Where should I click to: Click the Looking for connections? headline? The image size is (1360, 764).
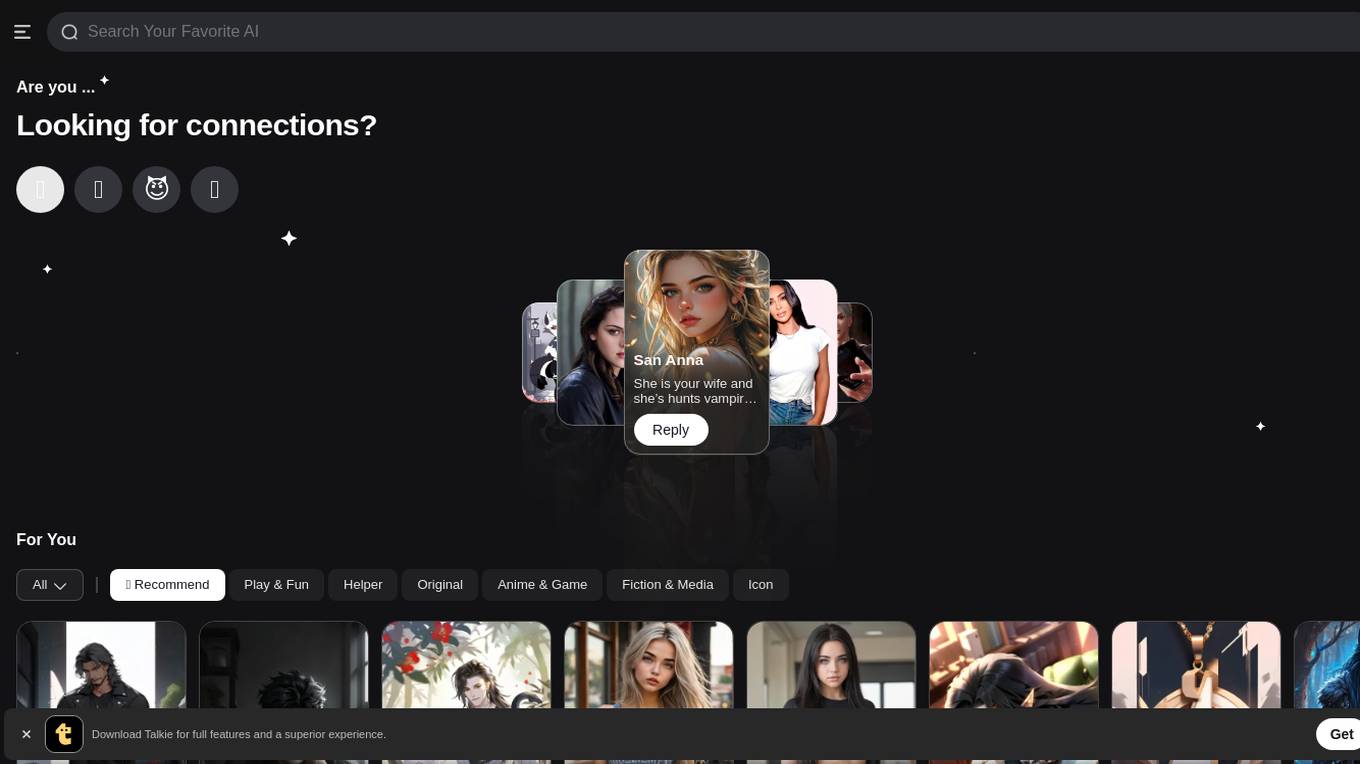[x=197, y=125]
